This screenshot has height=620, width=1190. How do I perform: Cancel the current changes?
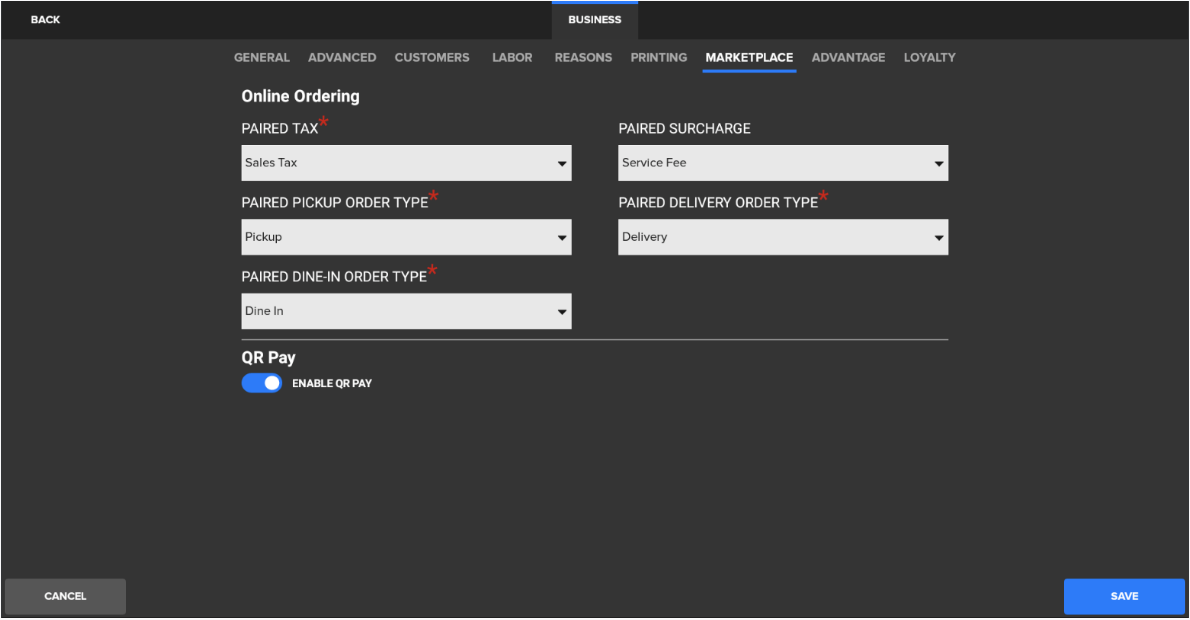[64, 596]
